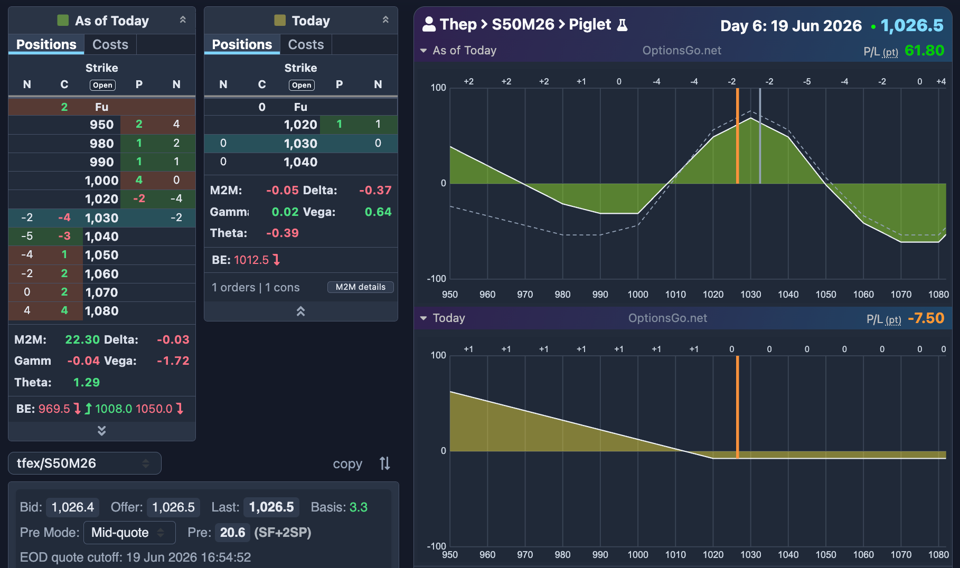Click the 1 orders | 1 cons text
The height and width of the screenshot is (568, 960).
click(255, 287)
